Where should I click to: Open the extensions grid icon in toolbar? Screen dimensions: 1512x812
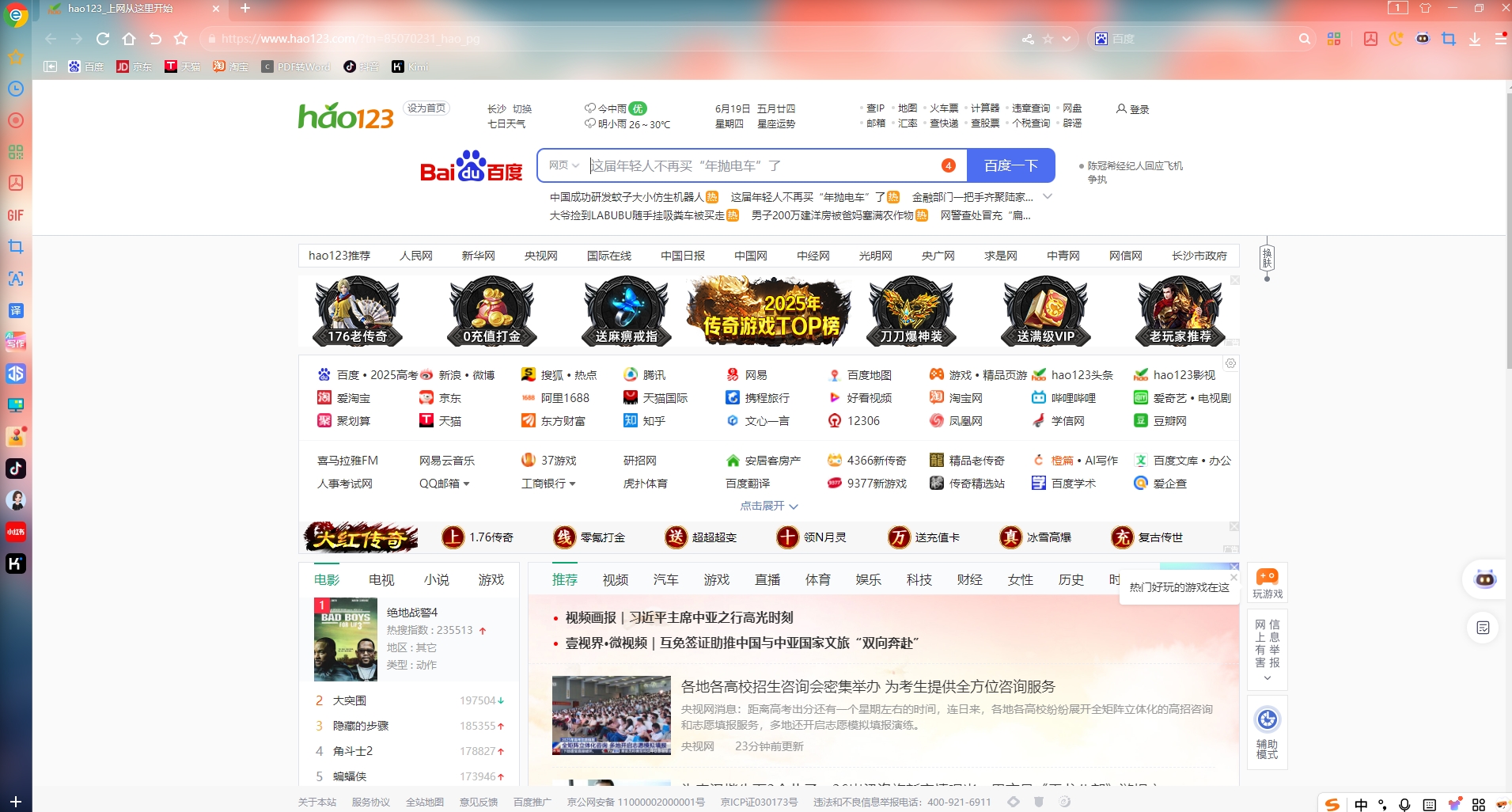(1334, 39)
